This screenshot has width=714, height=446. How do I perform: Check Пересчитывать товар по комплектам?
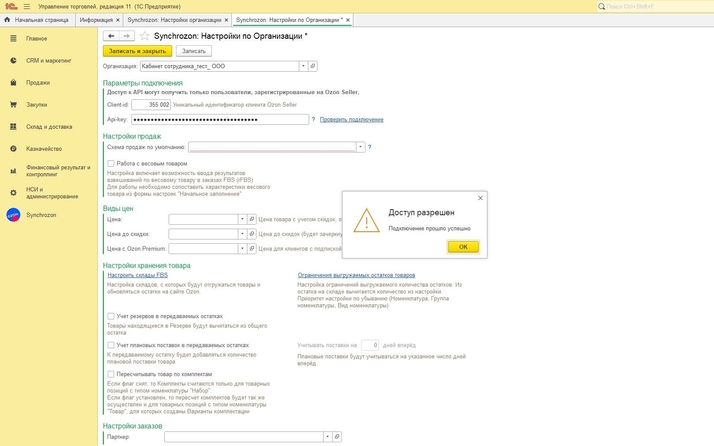tap(110, 374)
